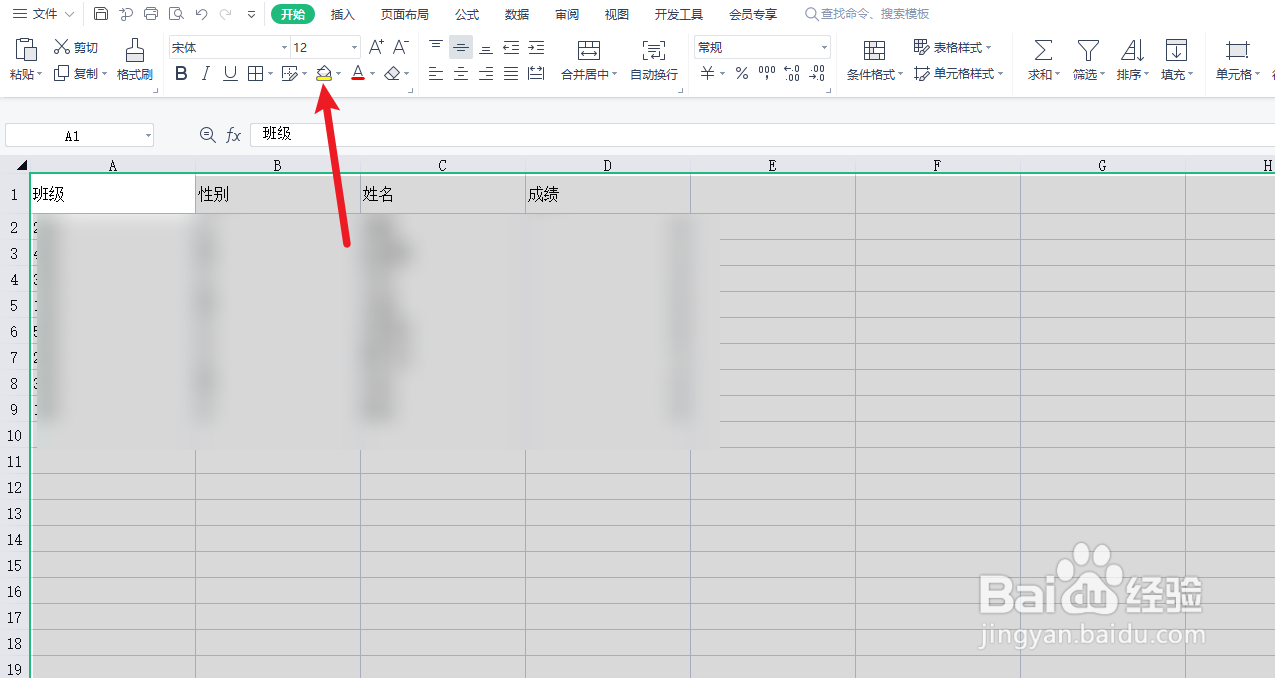
Task: Expand quick access toolbar customize arrow
Action: (x=251, y=14)
